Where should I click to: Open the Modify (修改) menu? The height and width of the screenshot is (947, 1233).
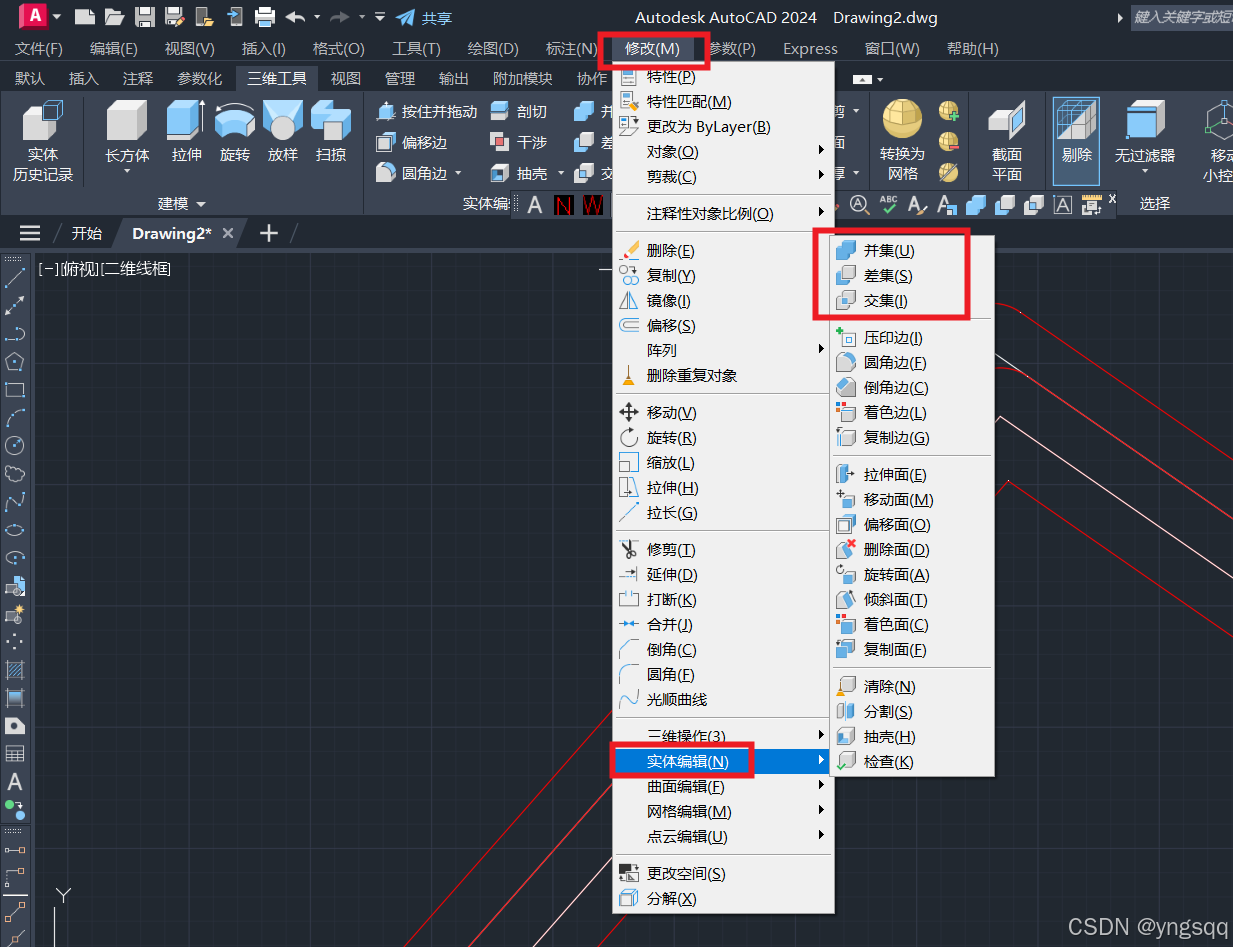[653, 49]
